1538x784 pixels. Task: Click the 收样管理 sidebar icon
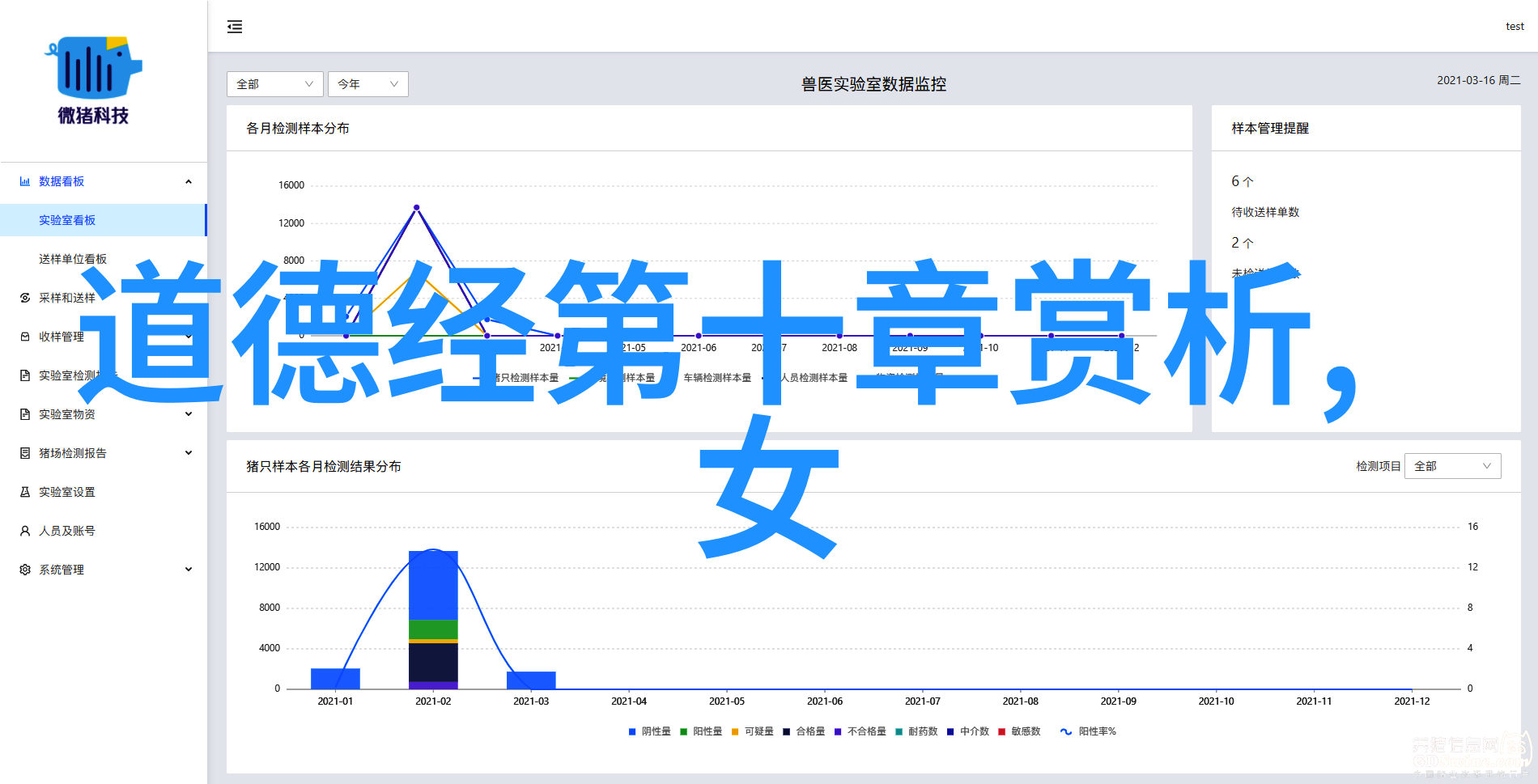coord(25,337)
